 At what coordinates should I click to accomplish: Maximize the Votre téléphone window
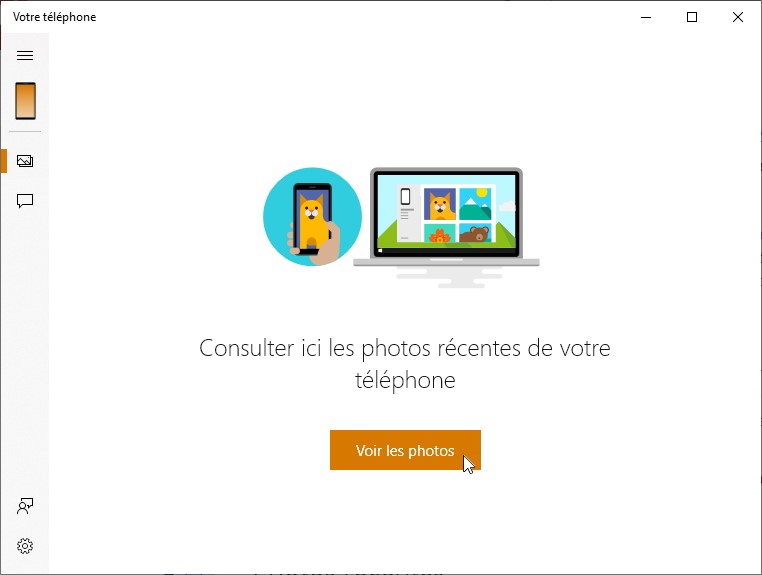click(x=692, y=17)
